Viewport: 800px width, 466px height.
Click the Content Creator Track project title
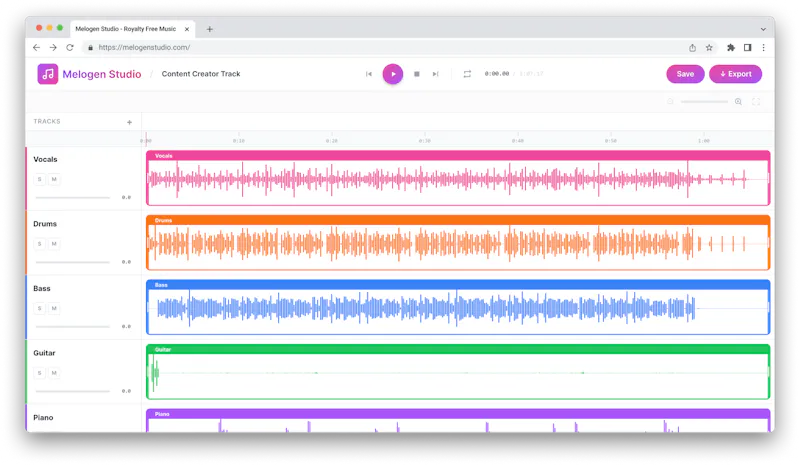point(201,74)
